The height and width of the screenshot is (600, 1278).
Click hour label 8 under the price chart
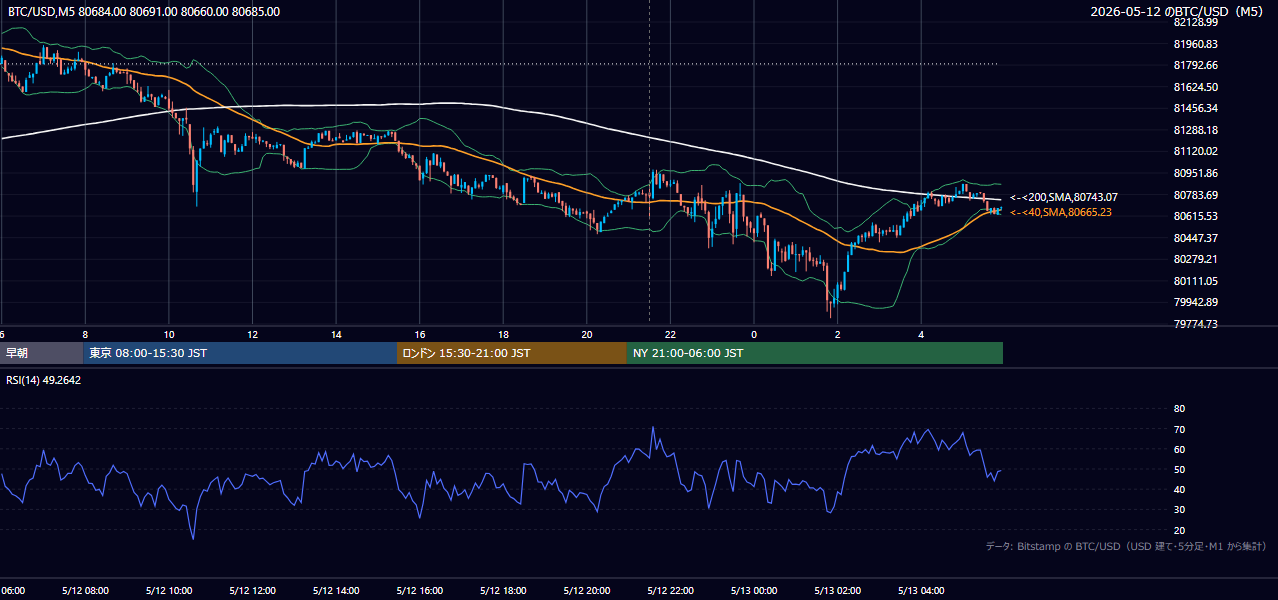point(85,335)
